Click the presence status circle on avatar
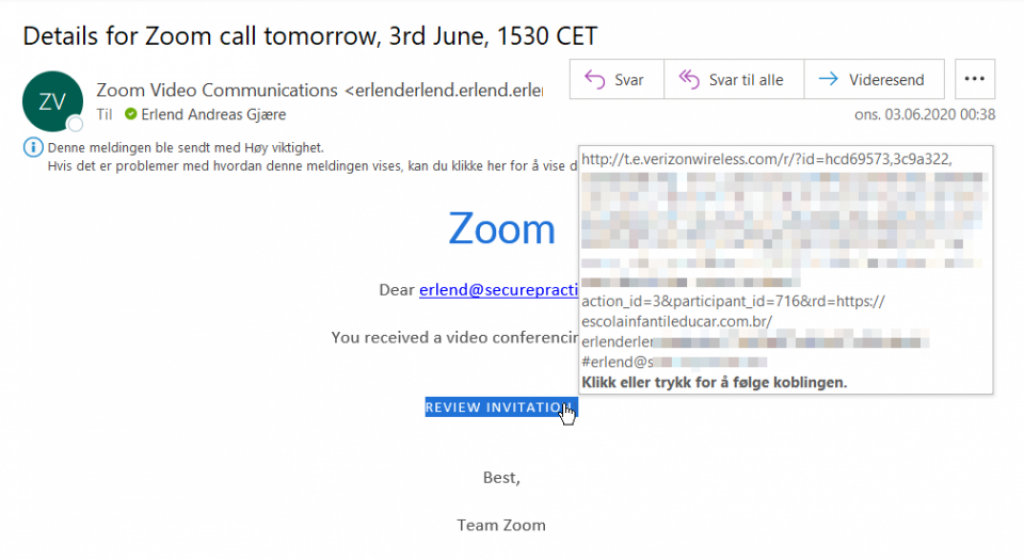This screenshot has height=560, width=1024. pos(75,124)
